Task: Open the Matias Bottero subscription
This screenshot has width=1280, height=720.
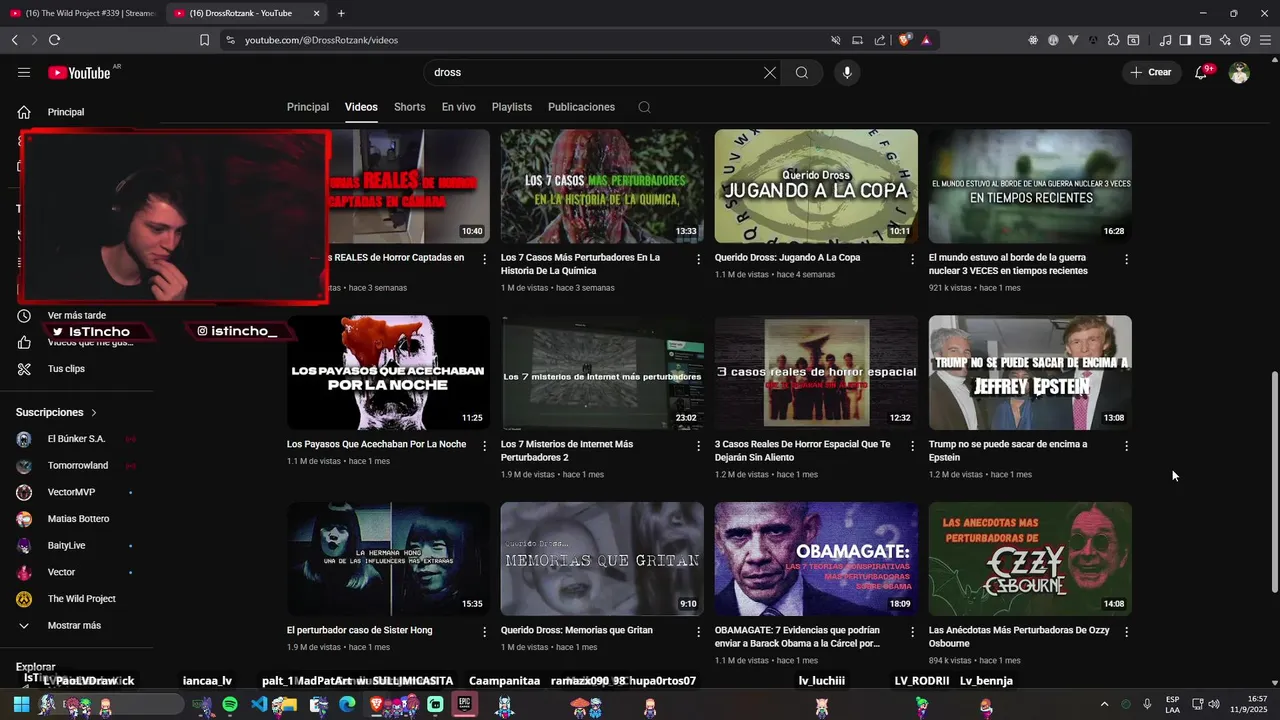Action: tap(76, 519)
